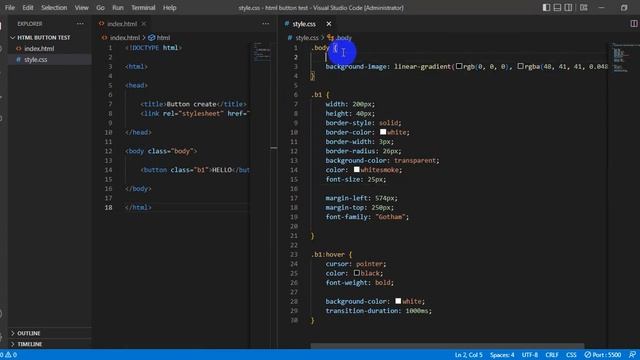Expand the TIMELINE section
The width and height of the screenshot is (640, 360).
click(x=29, y=344)
